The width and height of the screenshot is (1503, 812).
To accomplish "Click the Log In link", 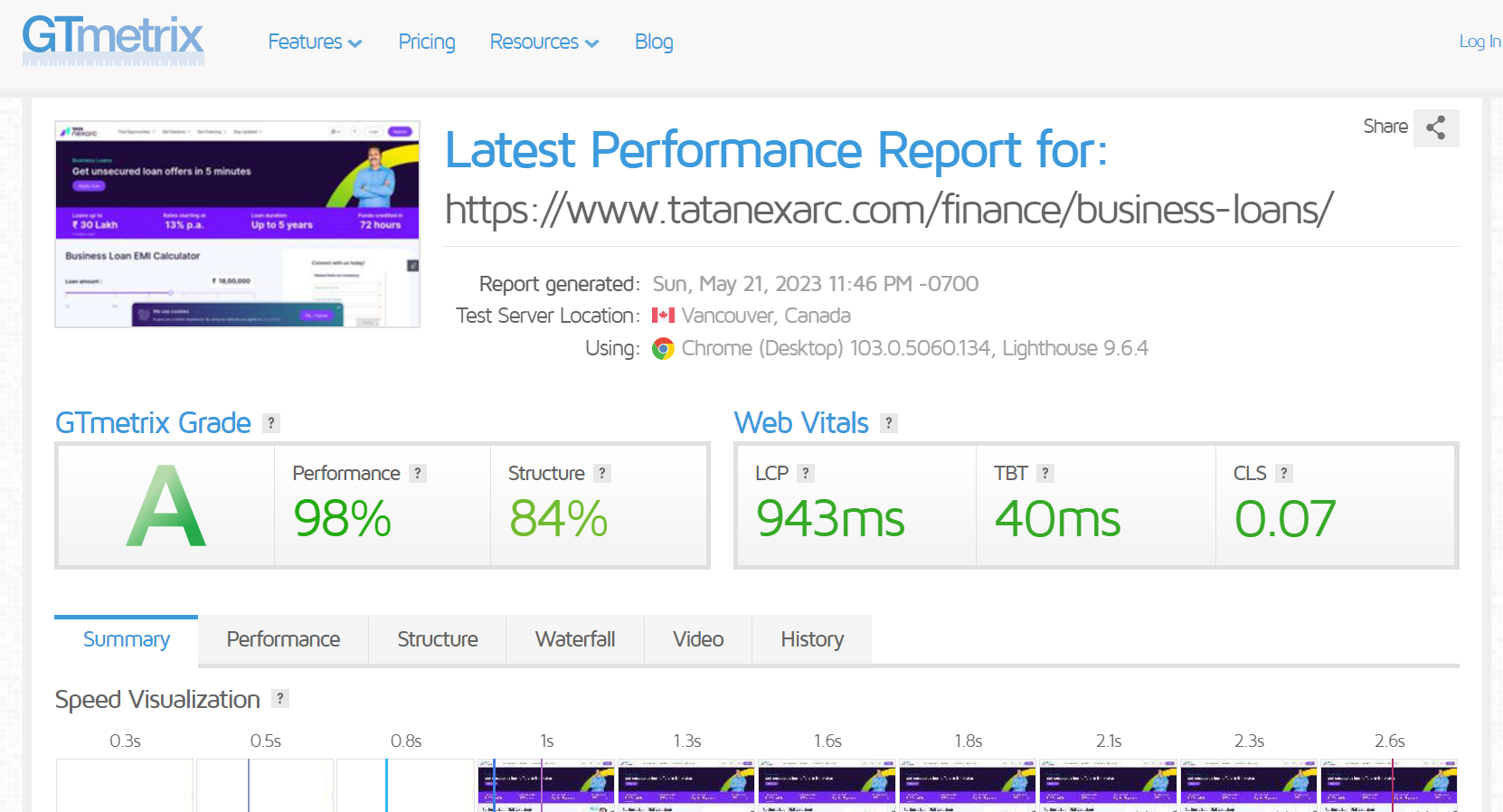I will click(x=1480, y=42).
